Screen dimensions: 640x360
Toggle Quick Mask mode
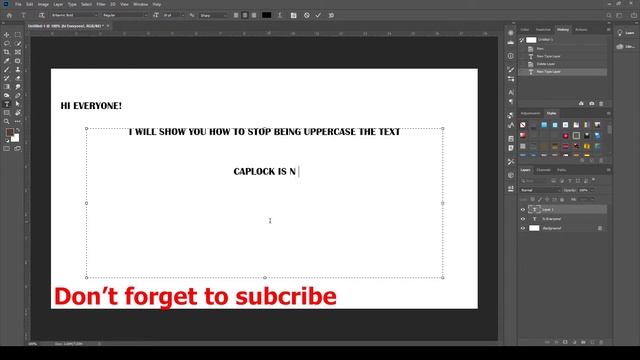pos(7,149)
